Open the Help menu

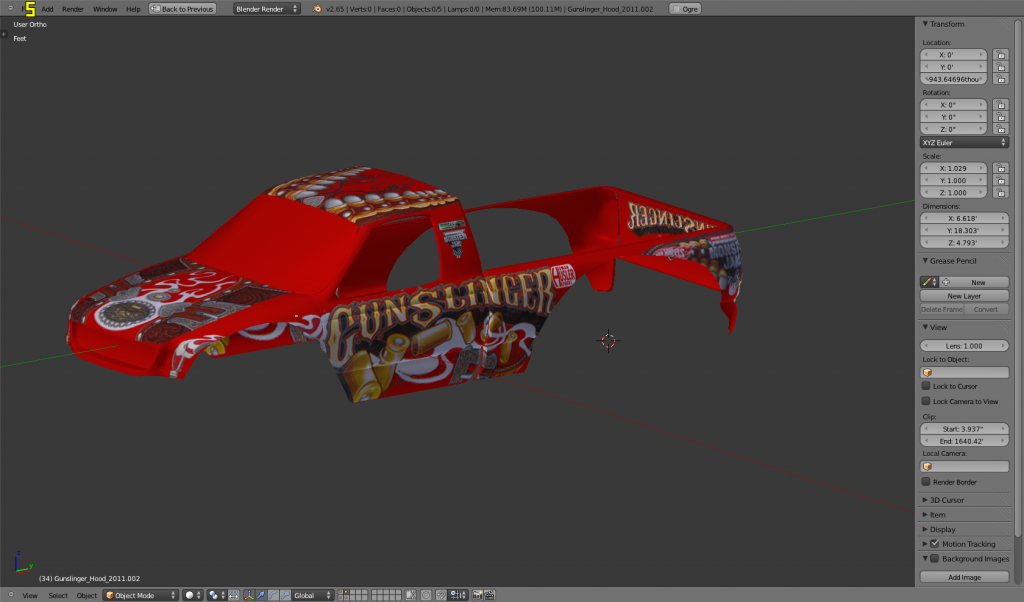tap(133, 9)
